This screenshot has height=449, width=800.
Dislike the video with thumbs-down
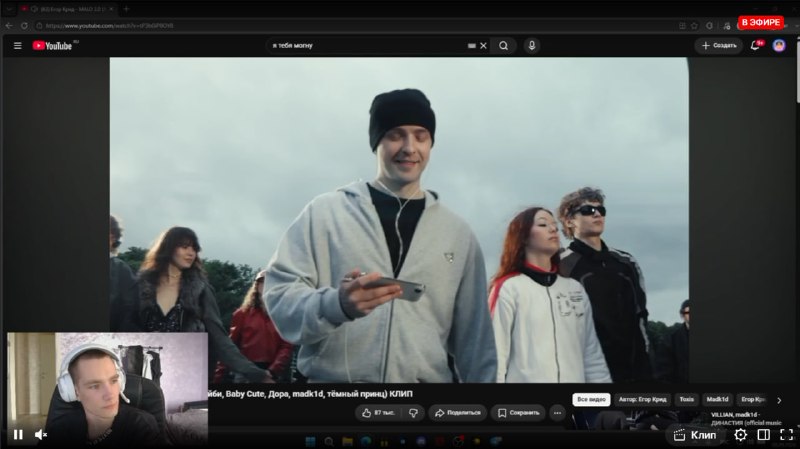[413, 413]
